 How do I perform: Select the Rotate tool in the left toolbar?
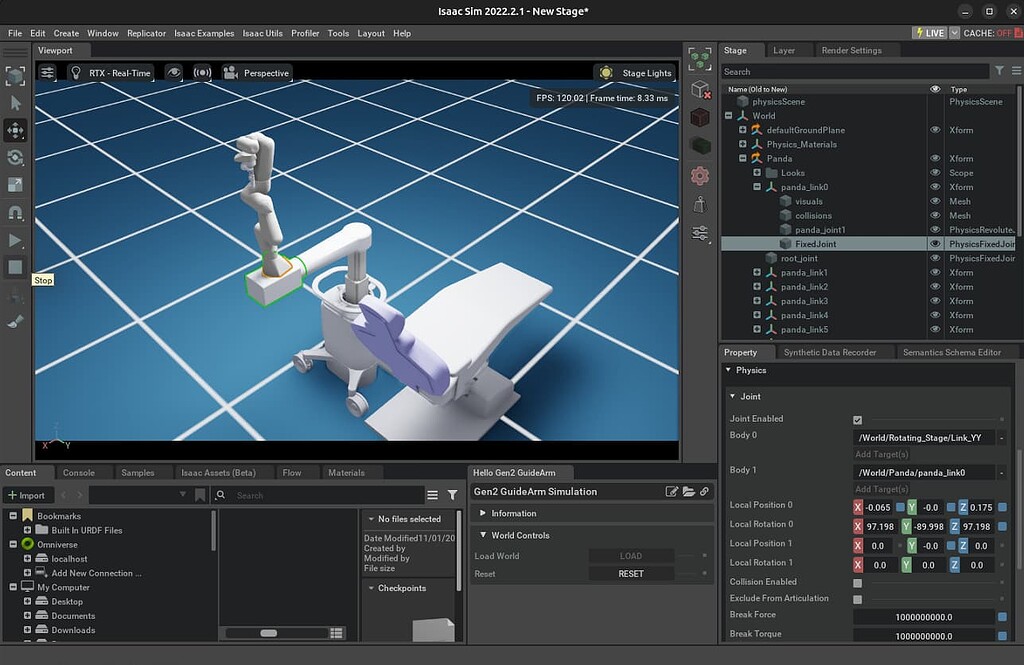[x=13, y=158]
